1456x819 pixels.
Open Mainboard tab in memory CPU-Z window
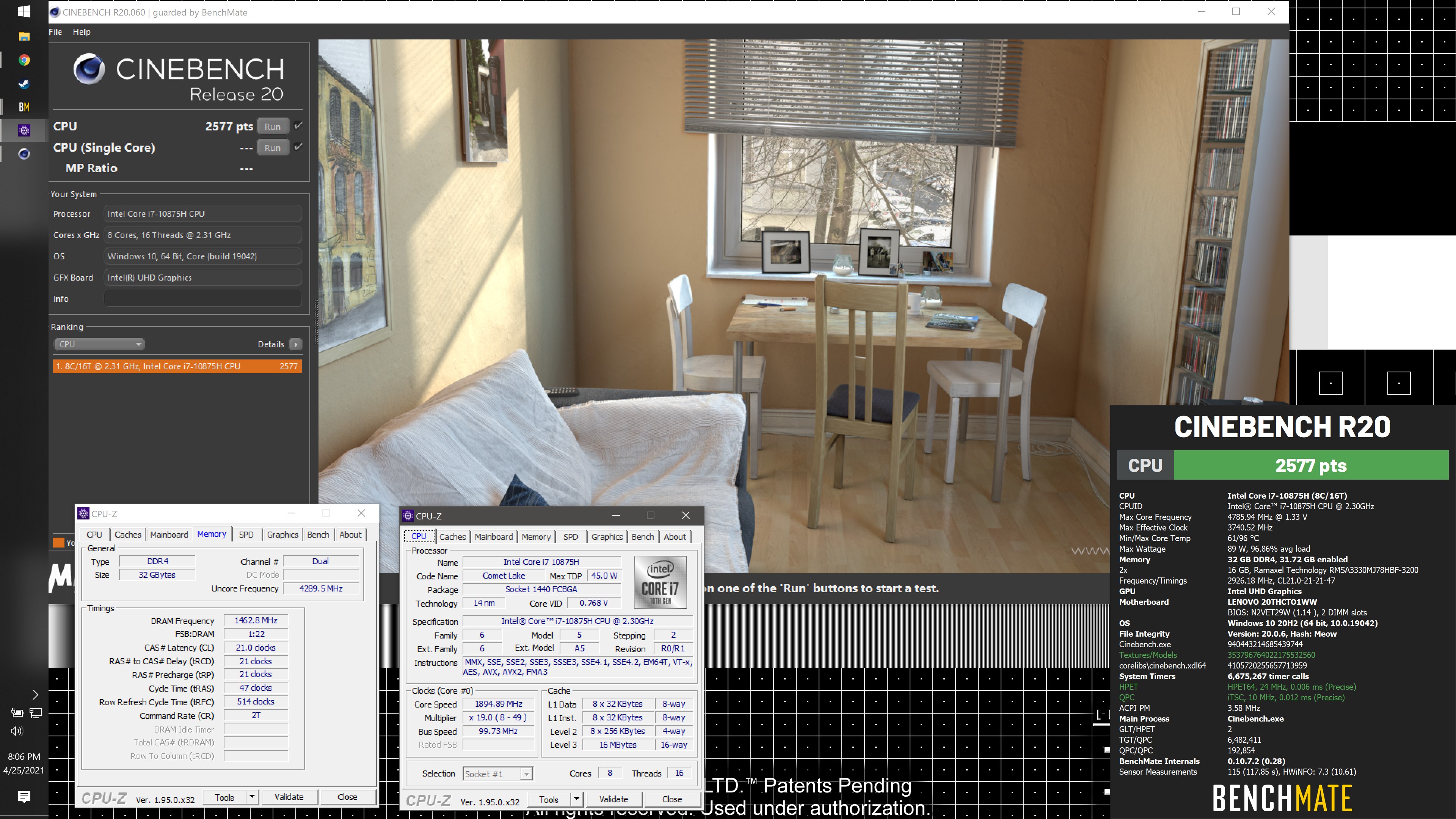pyautogui.click(x=169, y=534)
